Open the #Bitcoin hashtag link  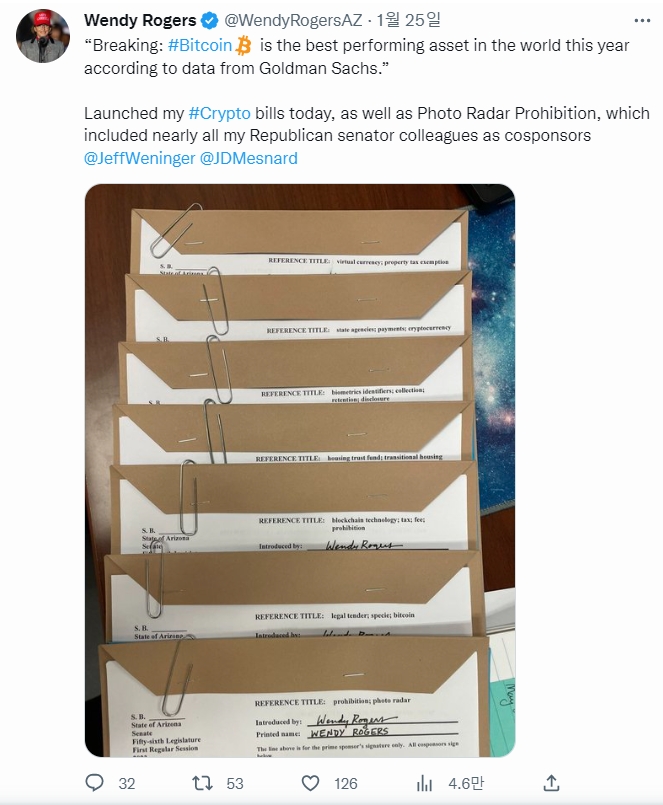click(200, 45)
